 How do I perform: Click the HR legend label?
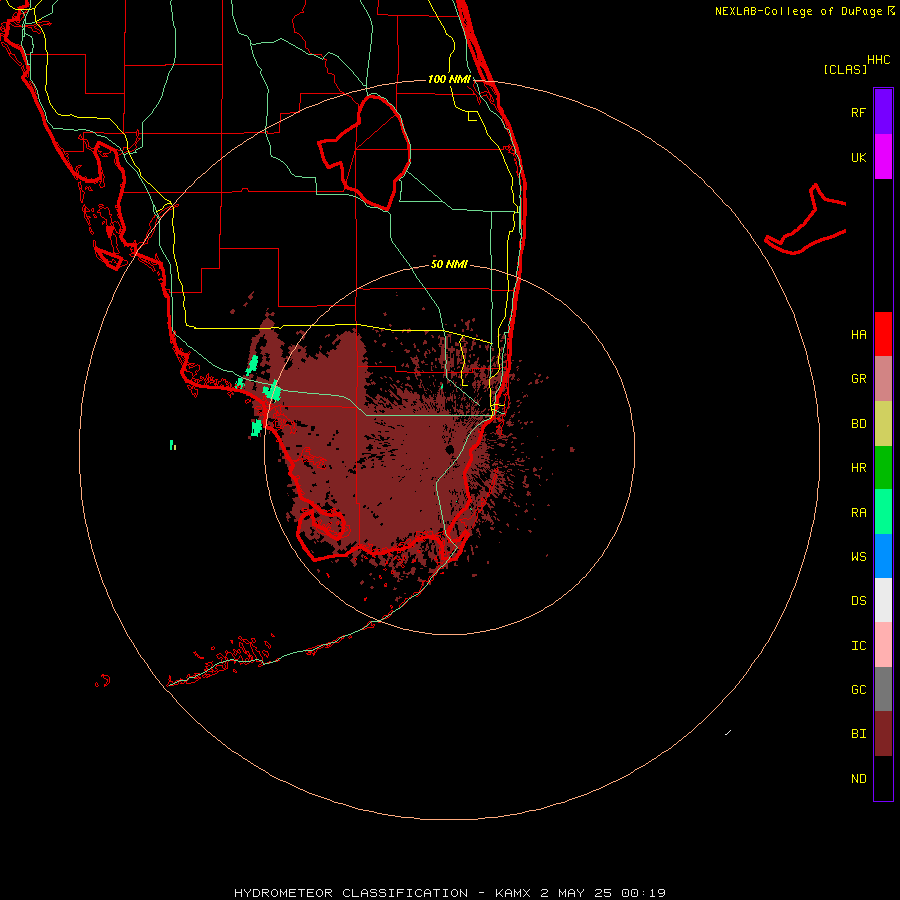click(858, 468)
